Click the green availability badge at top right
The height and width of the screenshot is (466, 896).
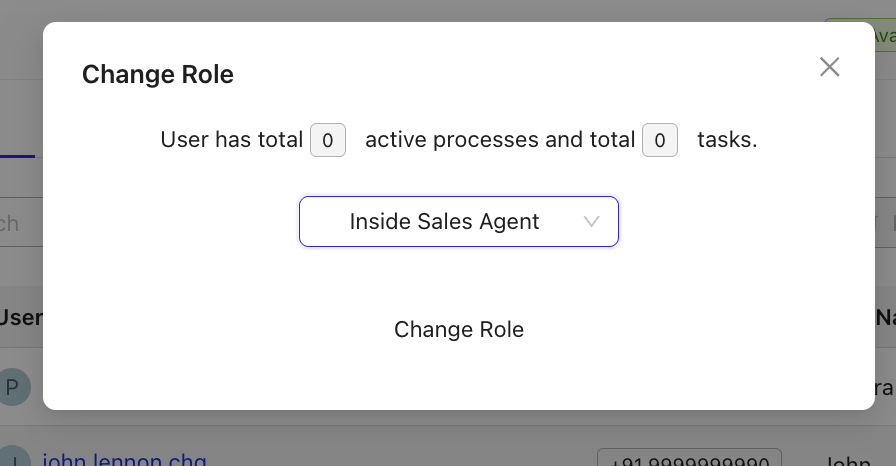860,33
